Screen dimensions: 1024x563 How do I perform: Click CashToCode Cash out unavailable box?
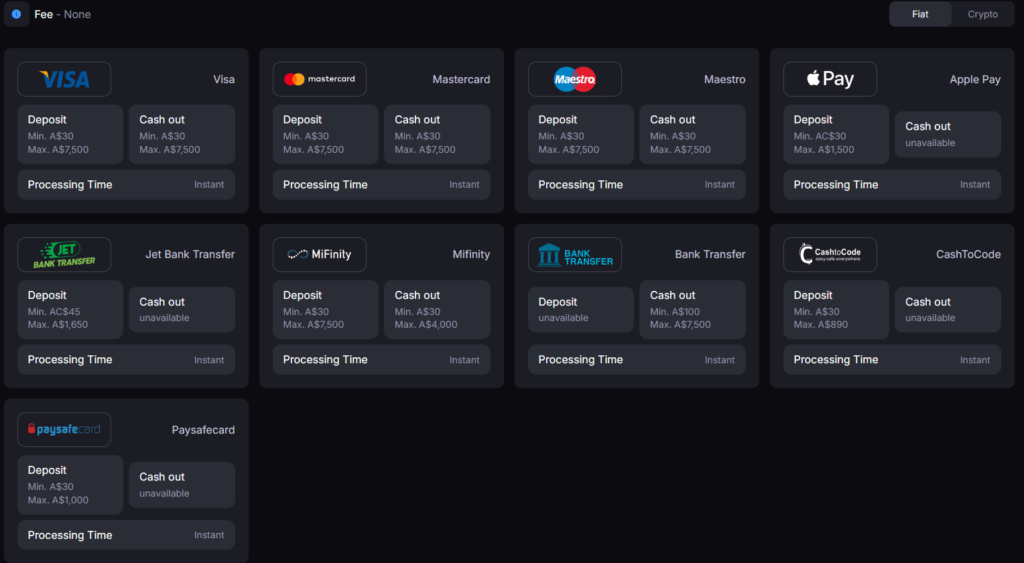[x=948, y=310]
